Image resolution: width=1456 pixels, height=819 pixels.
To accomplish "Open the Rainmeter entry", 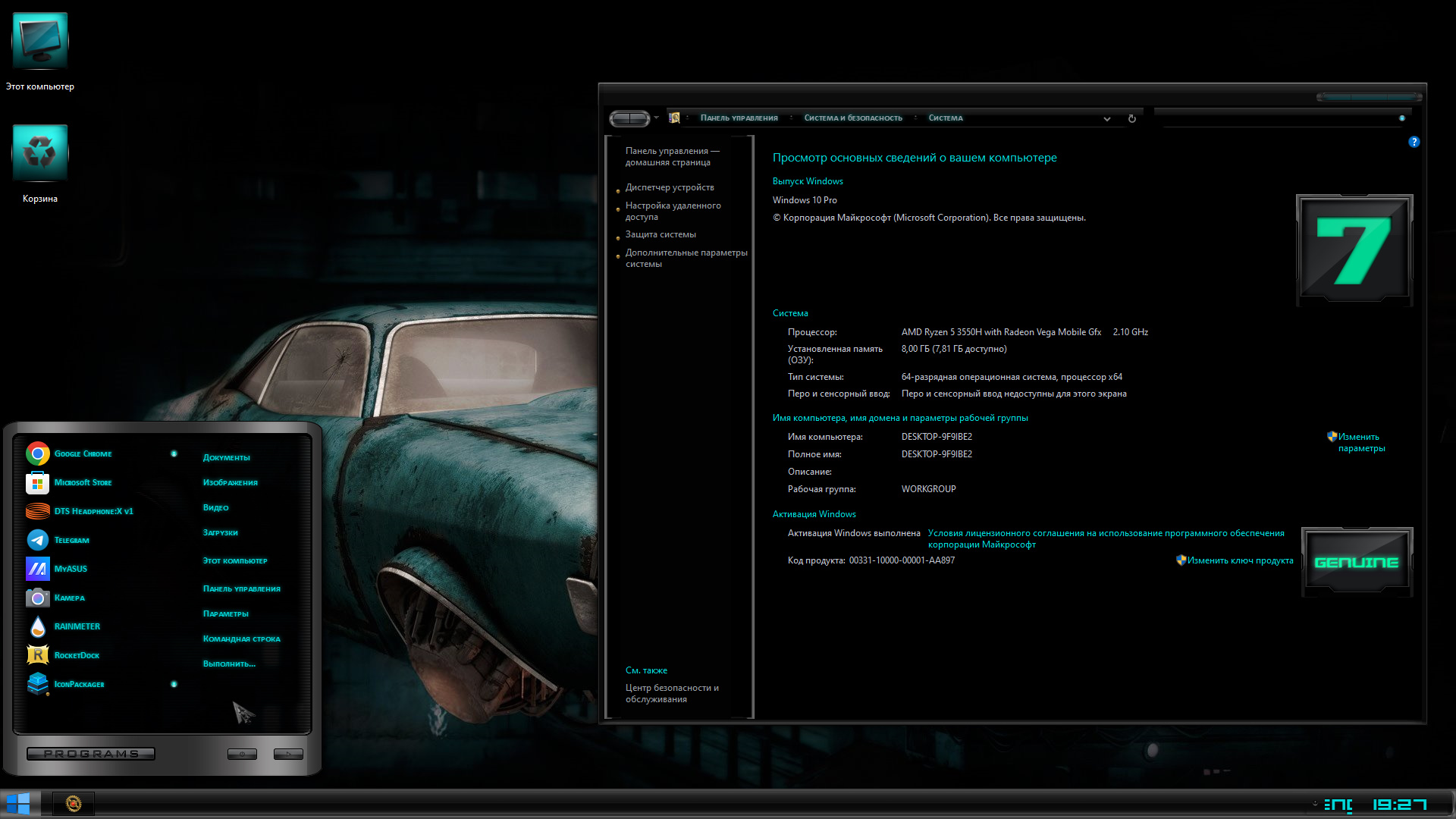I will pos(63,626).
